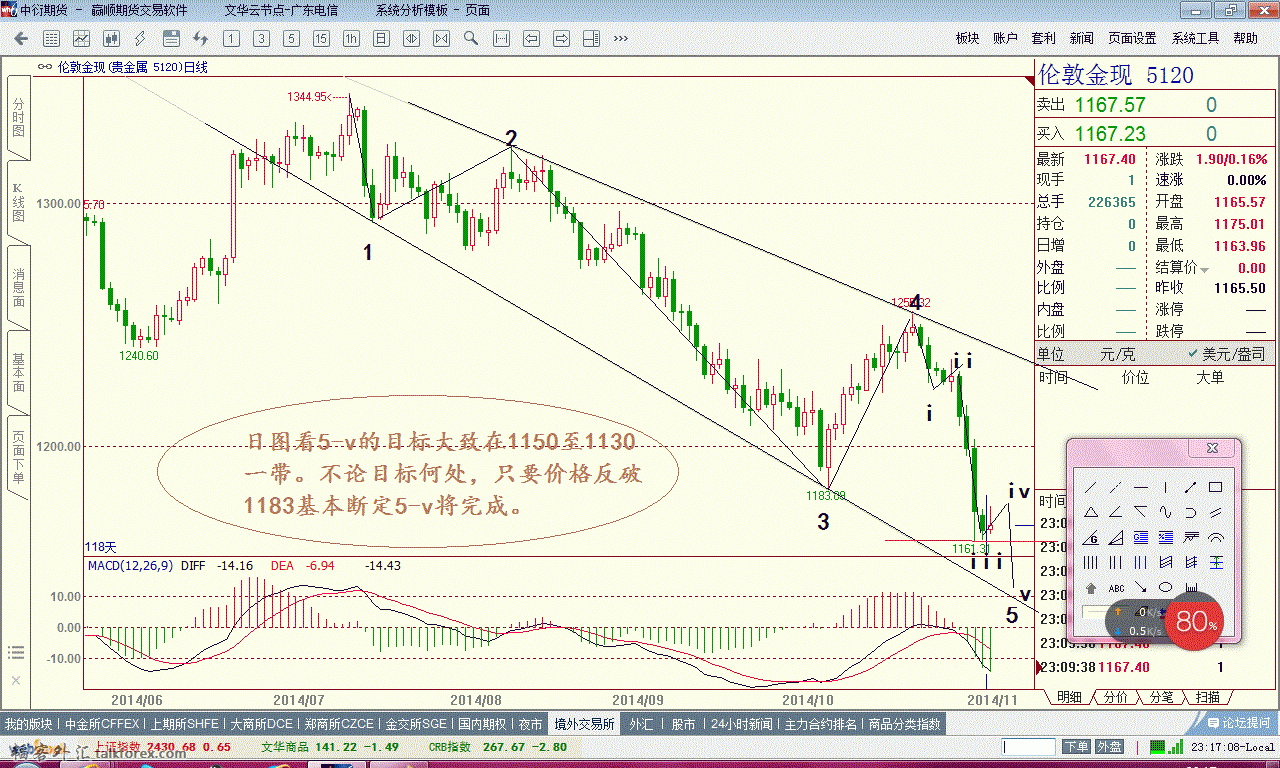Open the 套利 menu
Image resolution: width=1280 pixels, height=768 pixels.
pos(1042,38)
